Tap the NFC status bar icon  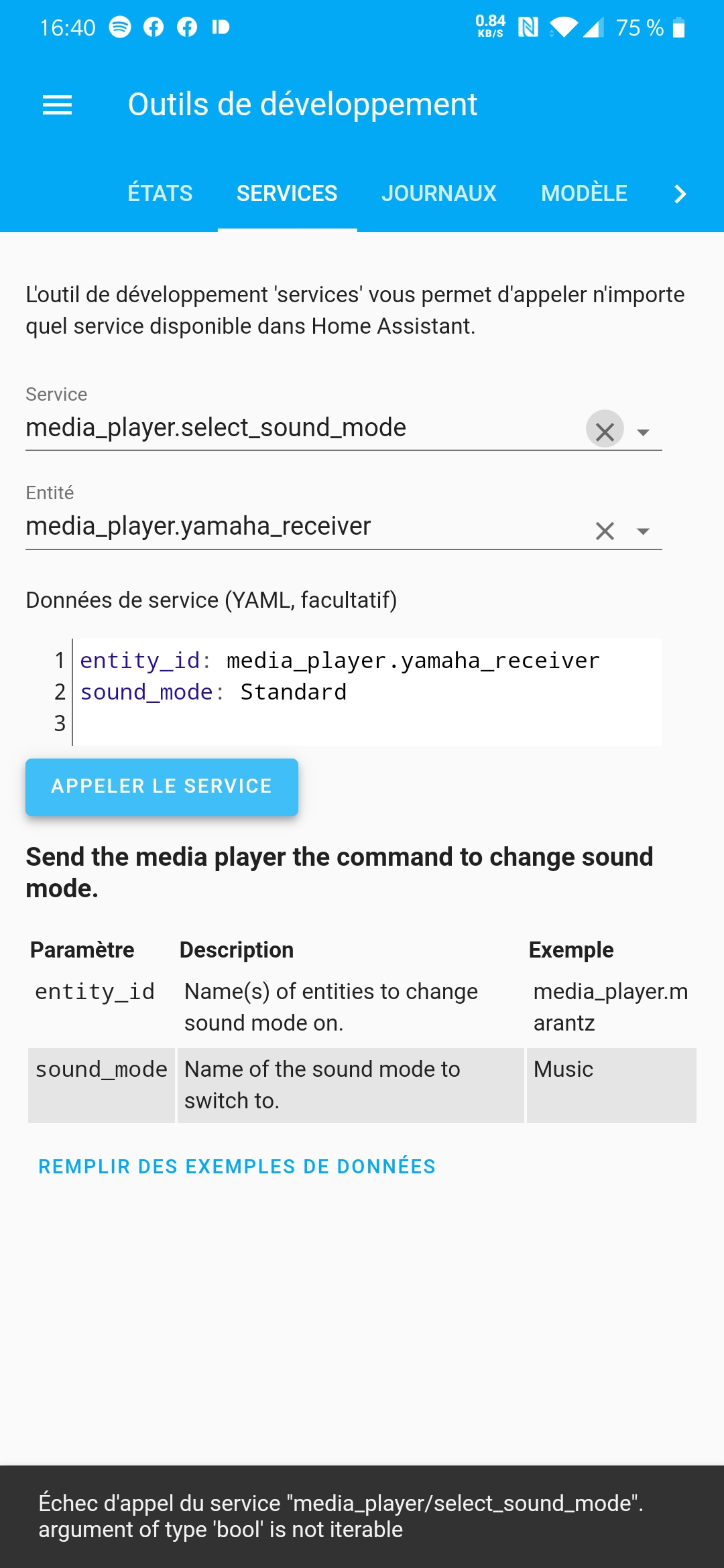[x=528, y=27]
